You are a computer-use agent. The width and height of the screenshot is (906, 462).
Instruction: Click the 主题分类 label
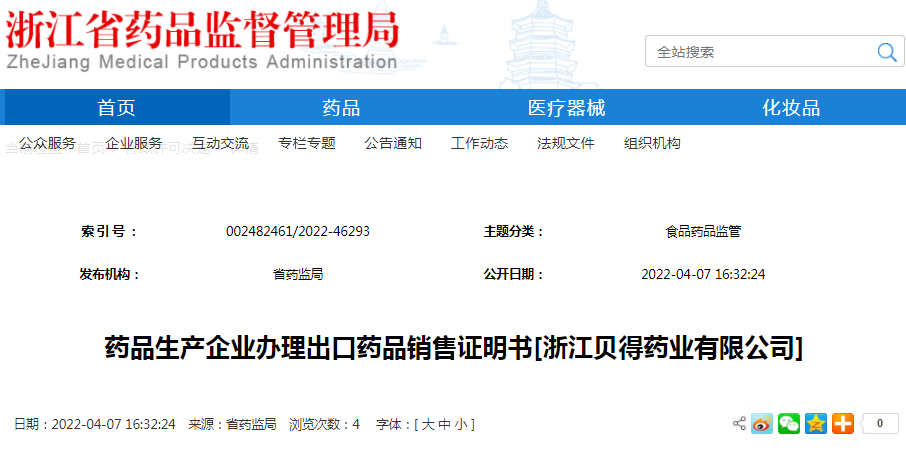514,232
